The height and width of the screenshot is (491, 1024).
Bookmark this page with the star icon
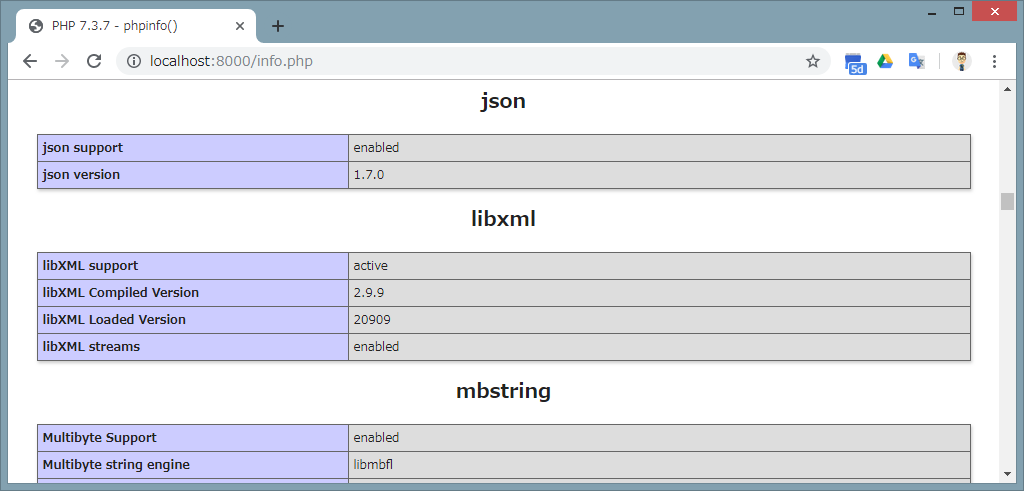click(x=812, y=61)
